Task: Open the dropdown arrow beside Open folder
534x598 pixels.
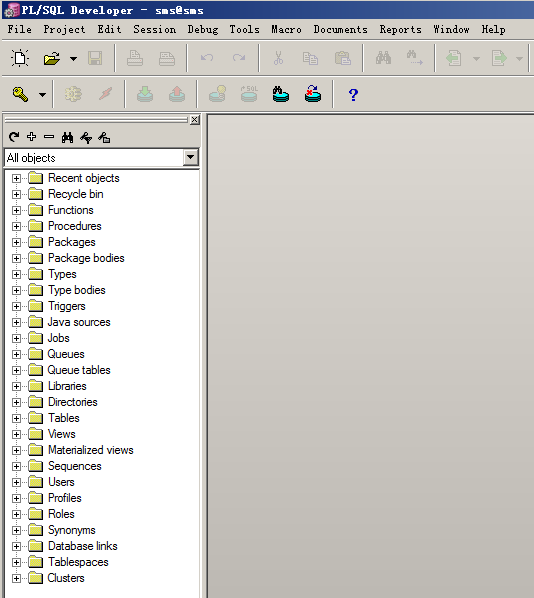Action: tap(74, 59)
